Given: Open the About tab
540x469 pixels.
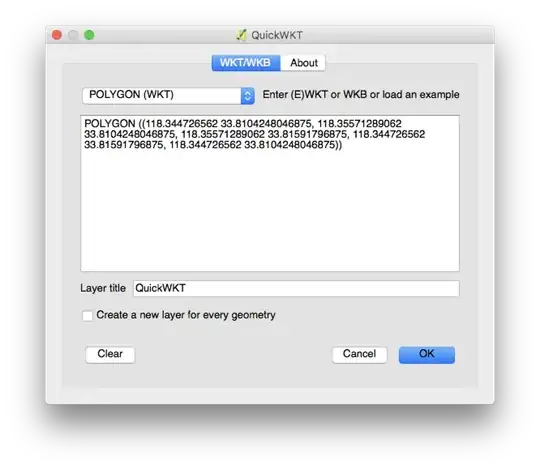Looking at the screenshot, I should [303, 63].
